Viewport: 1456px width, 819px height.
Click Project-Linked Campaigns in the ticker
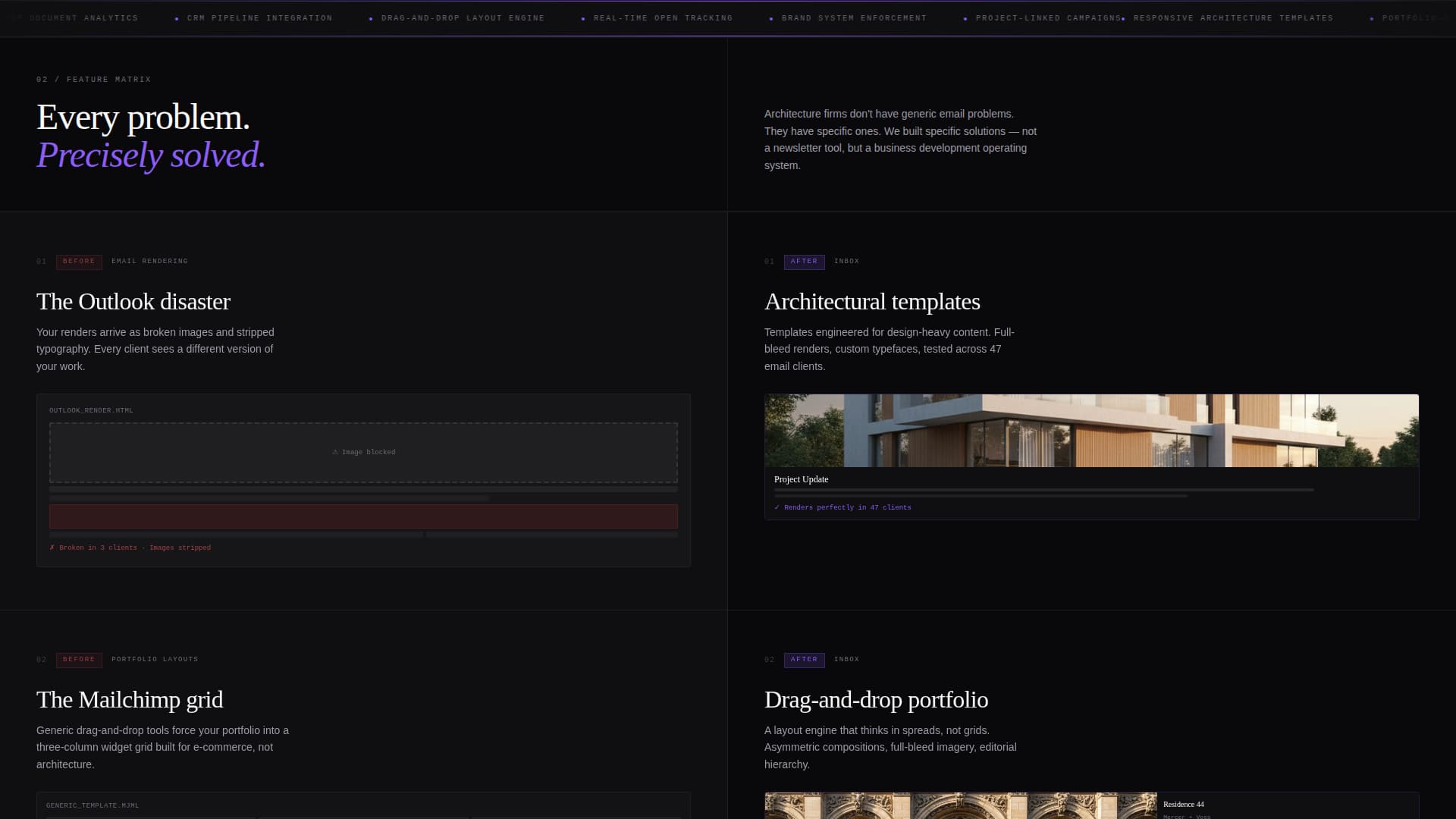(x=1048, y=18)
